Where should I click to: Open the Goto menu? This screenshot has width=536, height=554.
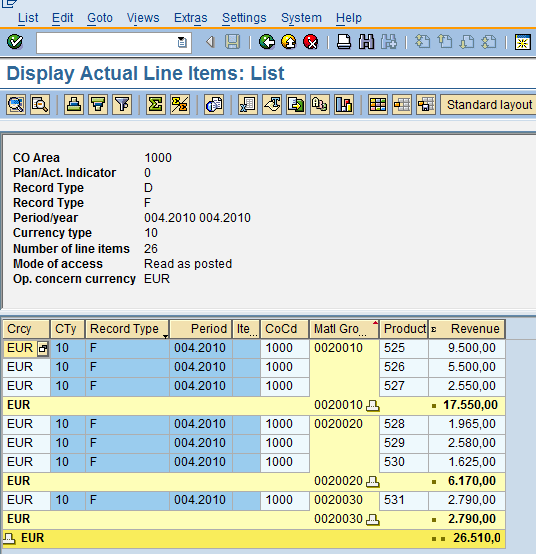point(100,18)
